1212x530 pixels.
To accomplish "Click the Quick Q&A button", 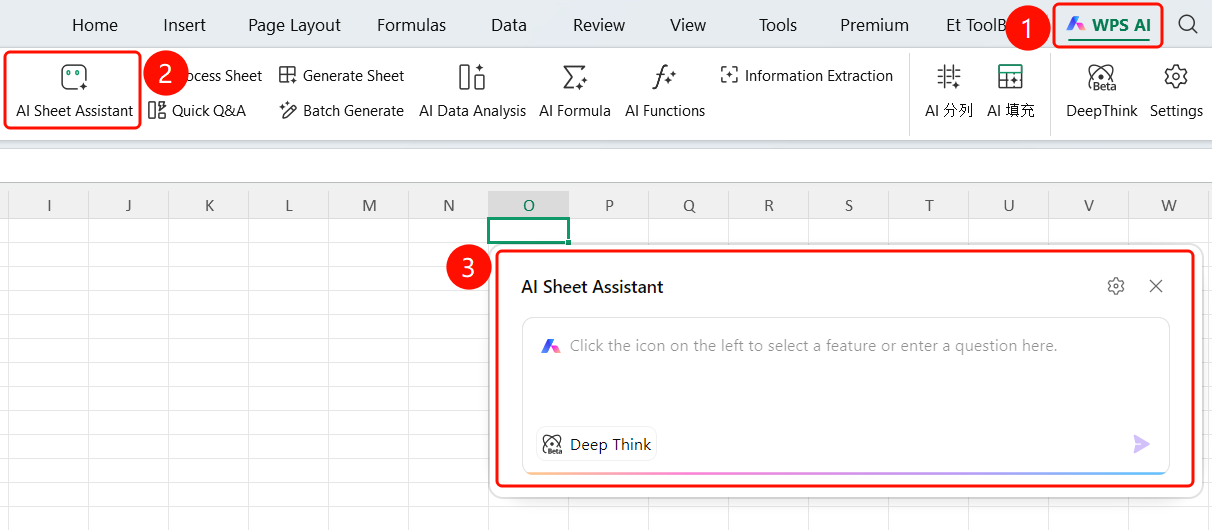I will tap(197, 110).
